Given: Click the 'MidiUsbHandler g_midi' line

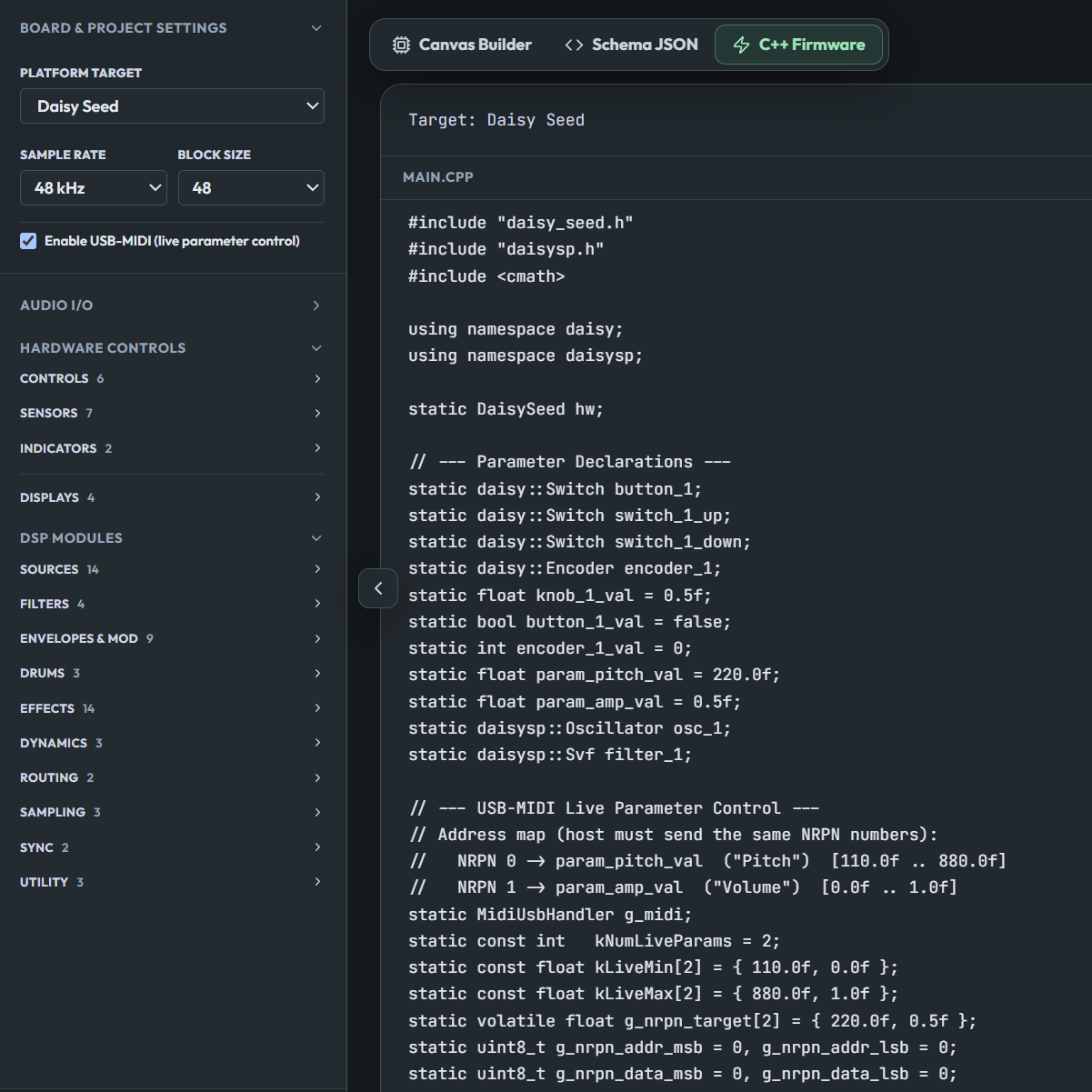Looking at the screenshot, I should click(550, 915).
